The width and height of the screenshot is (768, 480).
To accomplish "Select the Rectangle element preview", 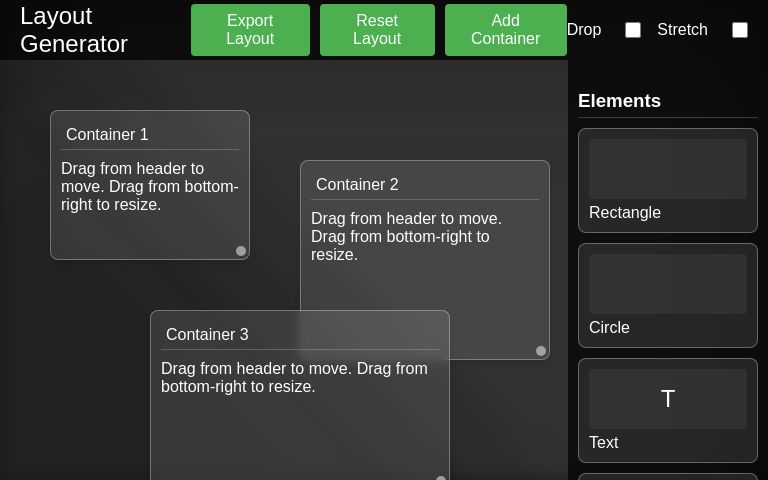I will click(667, 169).
